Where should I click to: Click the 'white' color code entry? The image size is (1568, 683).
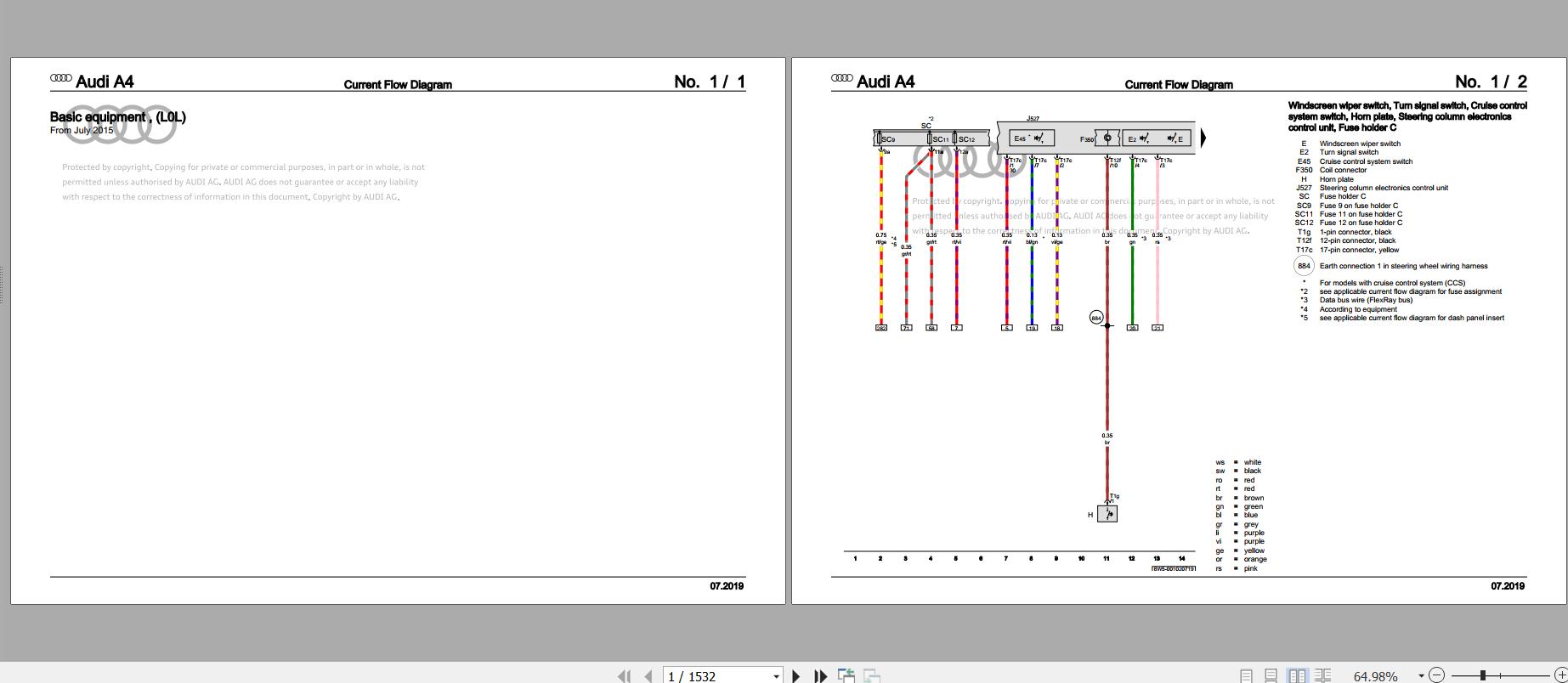pyautogui.click(x=1253, y=462)
